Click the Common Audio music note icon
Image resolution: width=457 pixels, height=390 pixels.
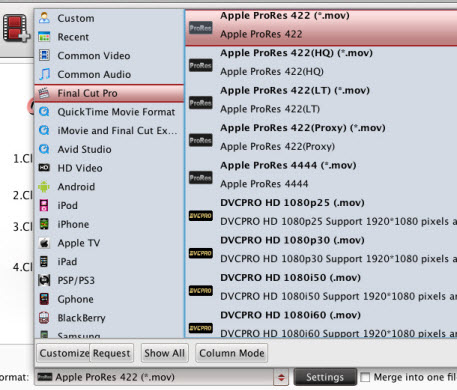click(44, 74)
